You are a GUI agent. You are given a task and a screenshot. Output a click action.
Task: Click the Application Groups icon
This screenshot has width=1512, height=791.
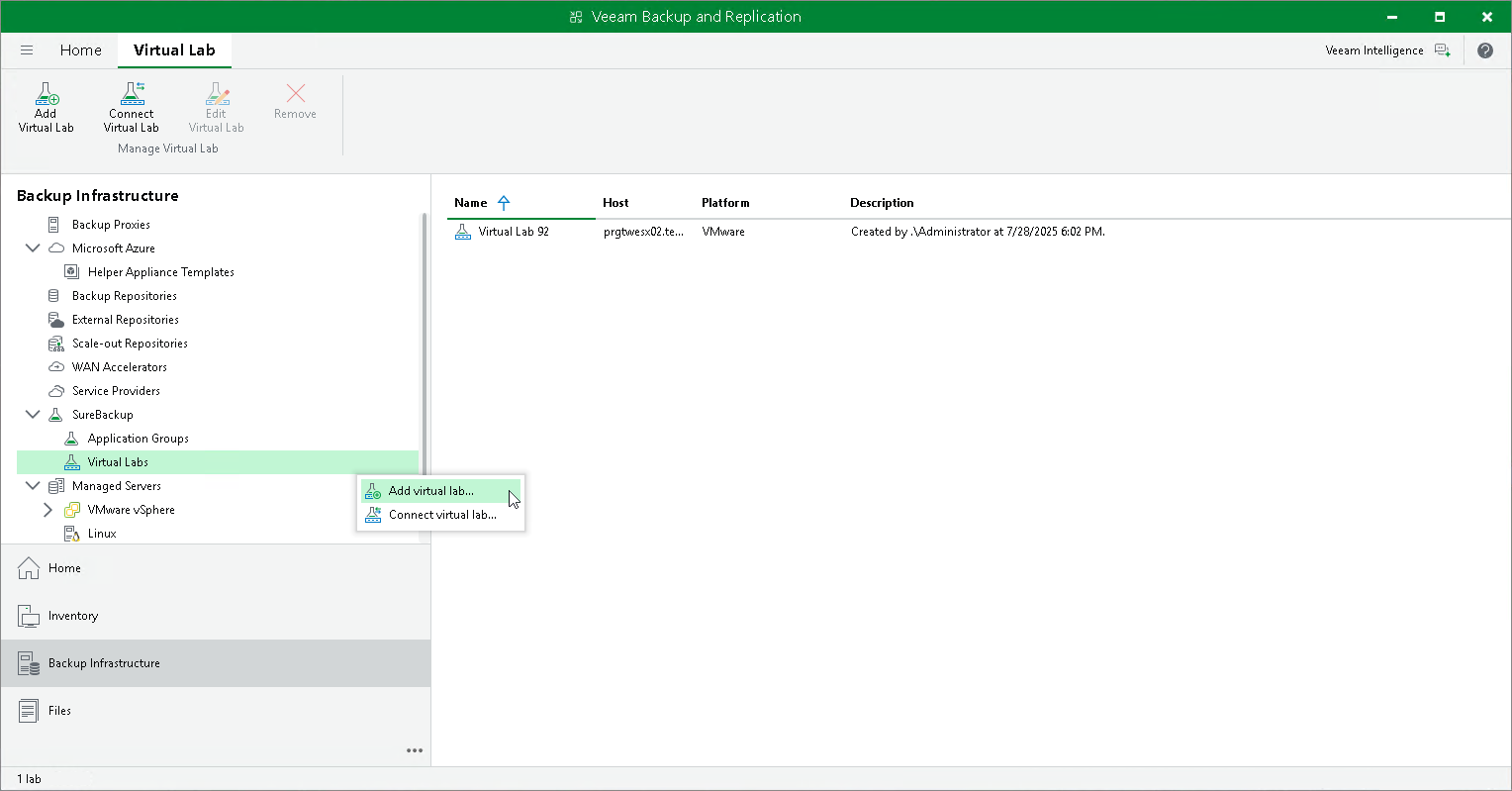click(71, 439)
